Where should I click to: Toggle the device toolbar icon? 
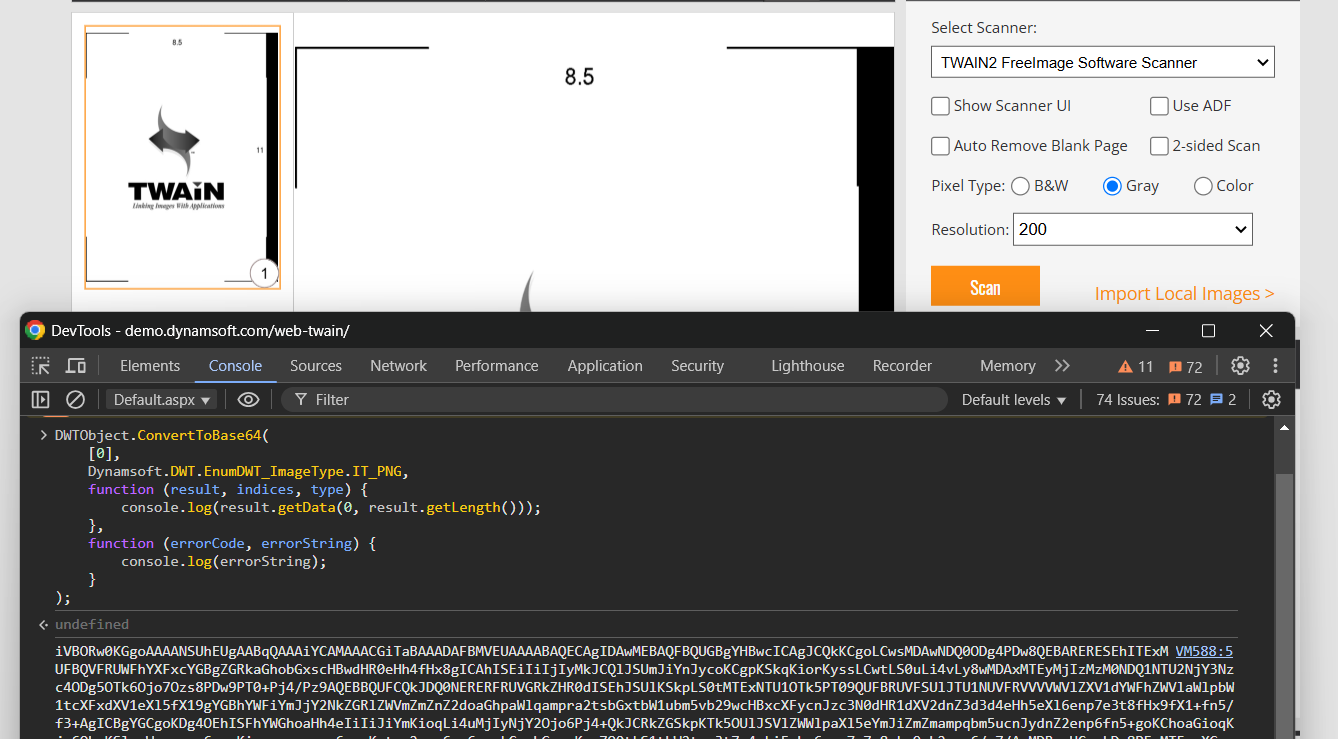coord(76,366)
